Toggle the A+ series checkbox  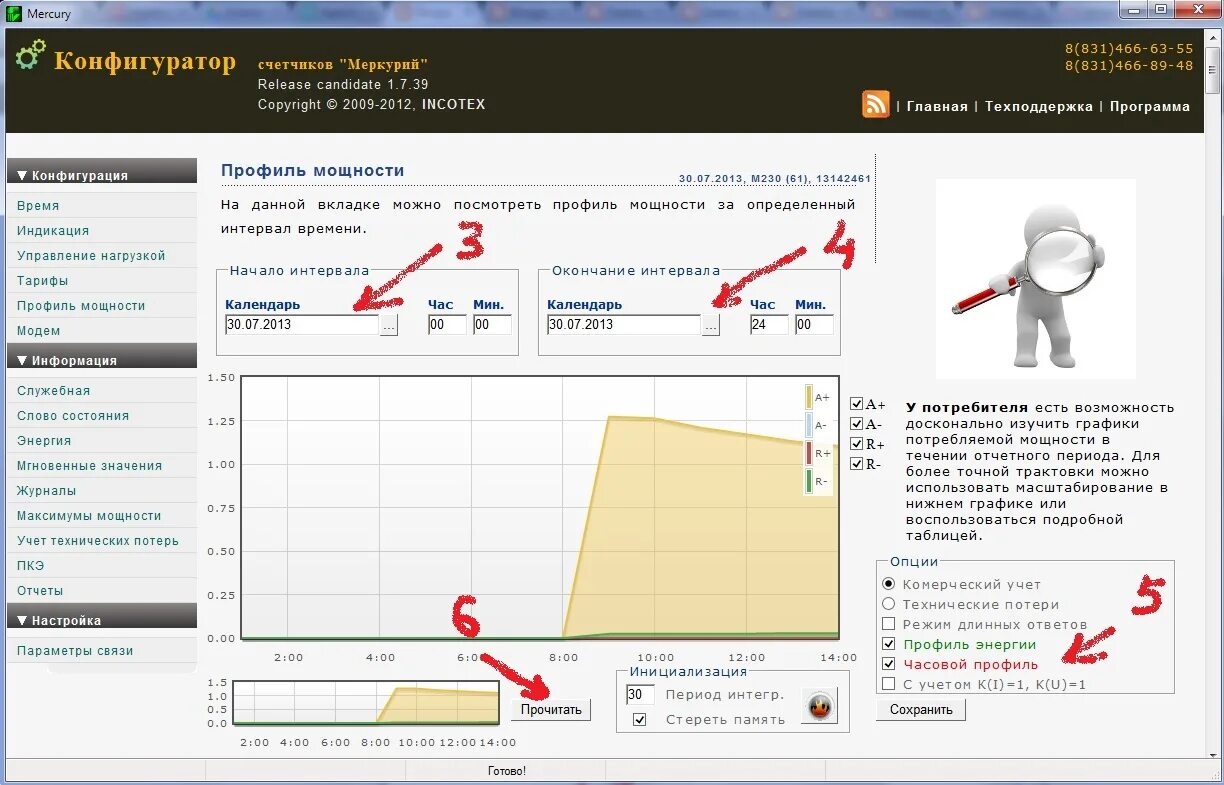tap(856, 404)
